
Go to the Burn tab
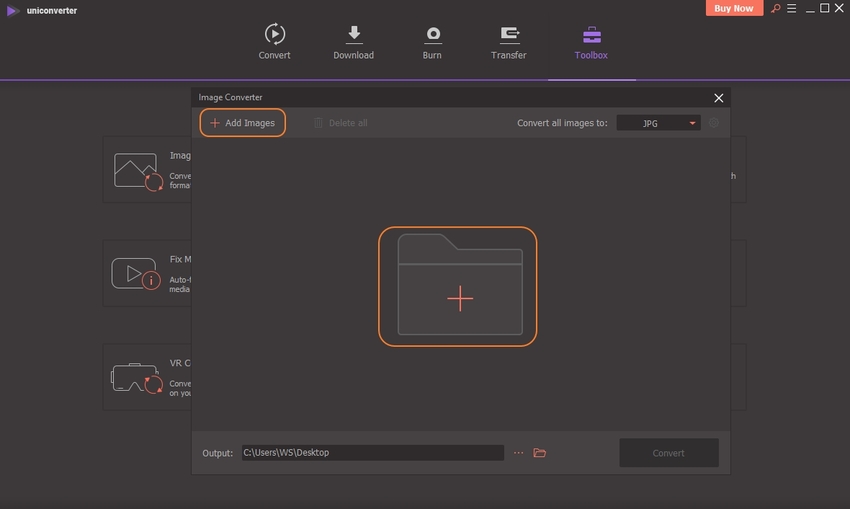[x=432, y=42]
